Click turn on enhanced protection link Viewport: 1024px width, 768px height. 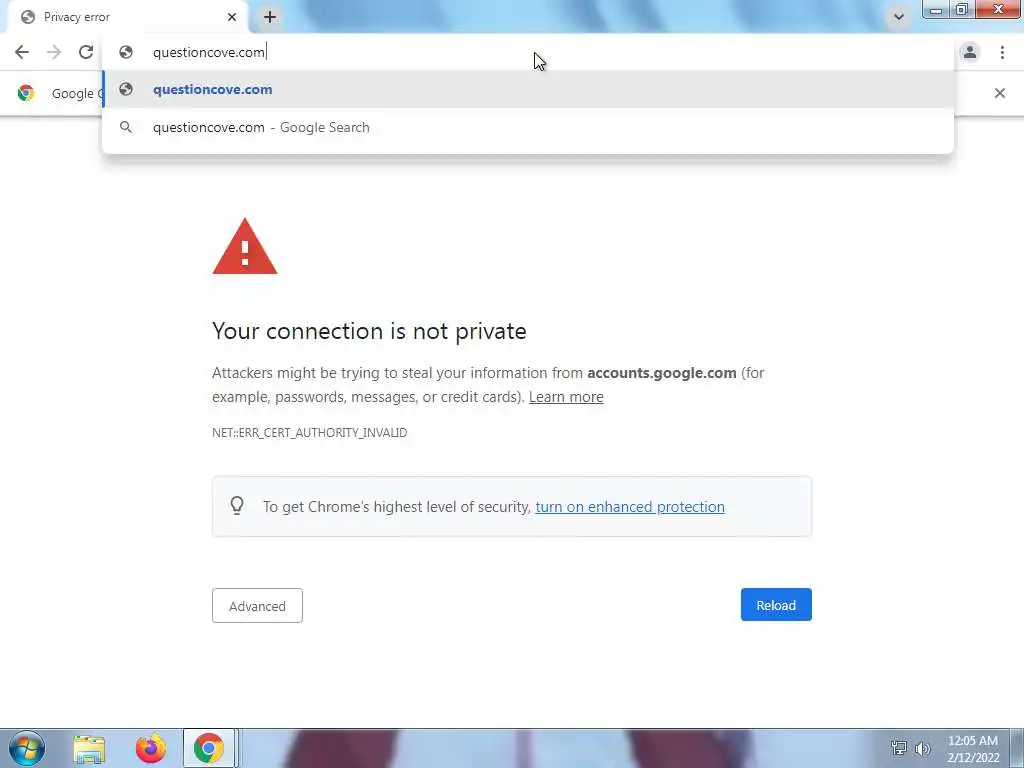630,507
